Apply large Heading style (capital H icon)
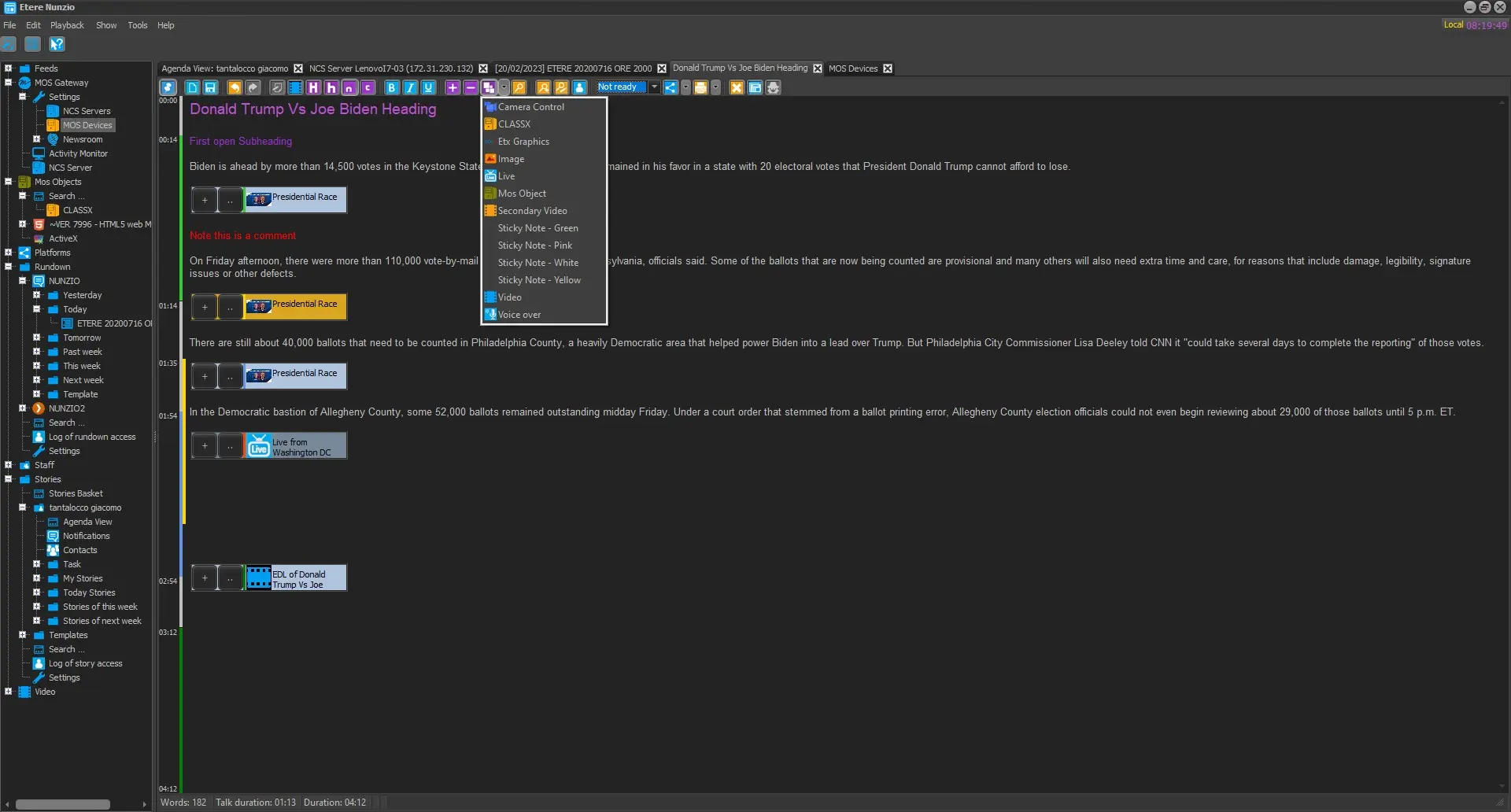 [313, 87]
